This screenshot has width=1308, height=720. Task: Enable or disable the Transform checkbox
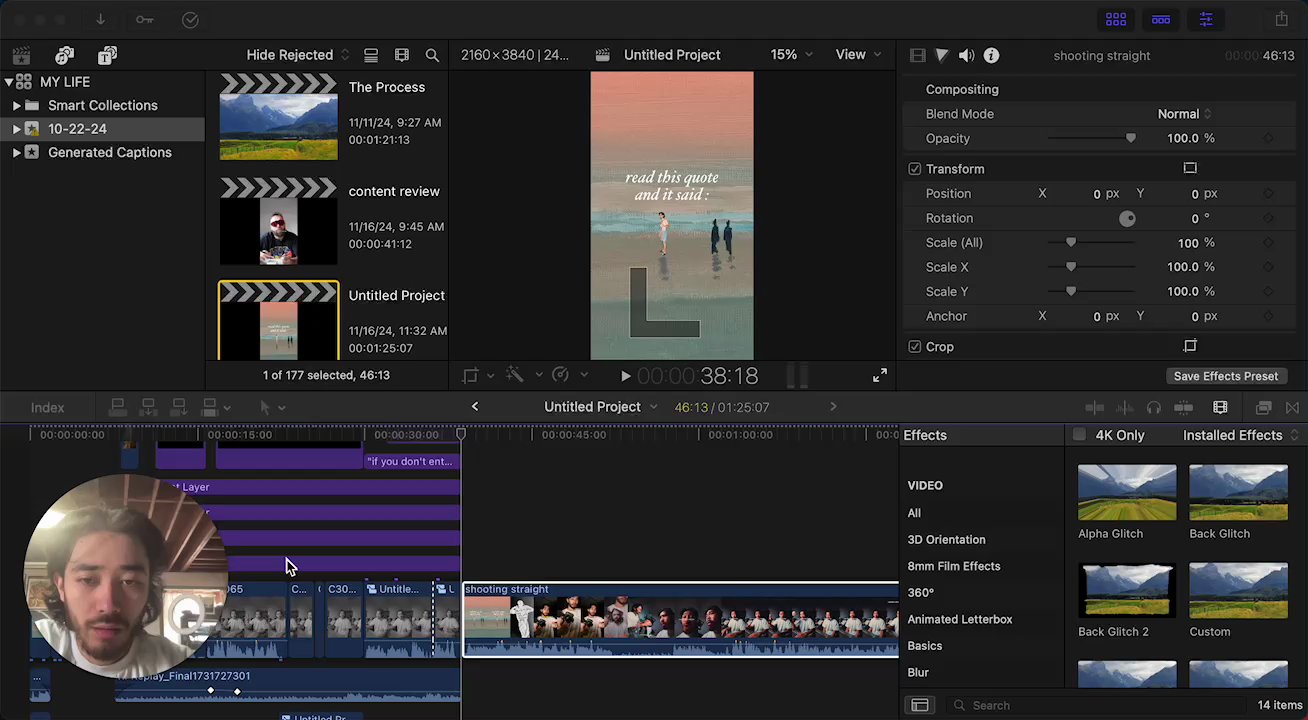[915, 169]
